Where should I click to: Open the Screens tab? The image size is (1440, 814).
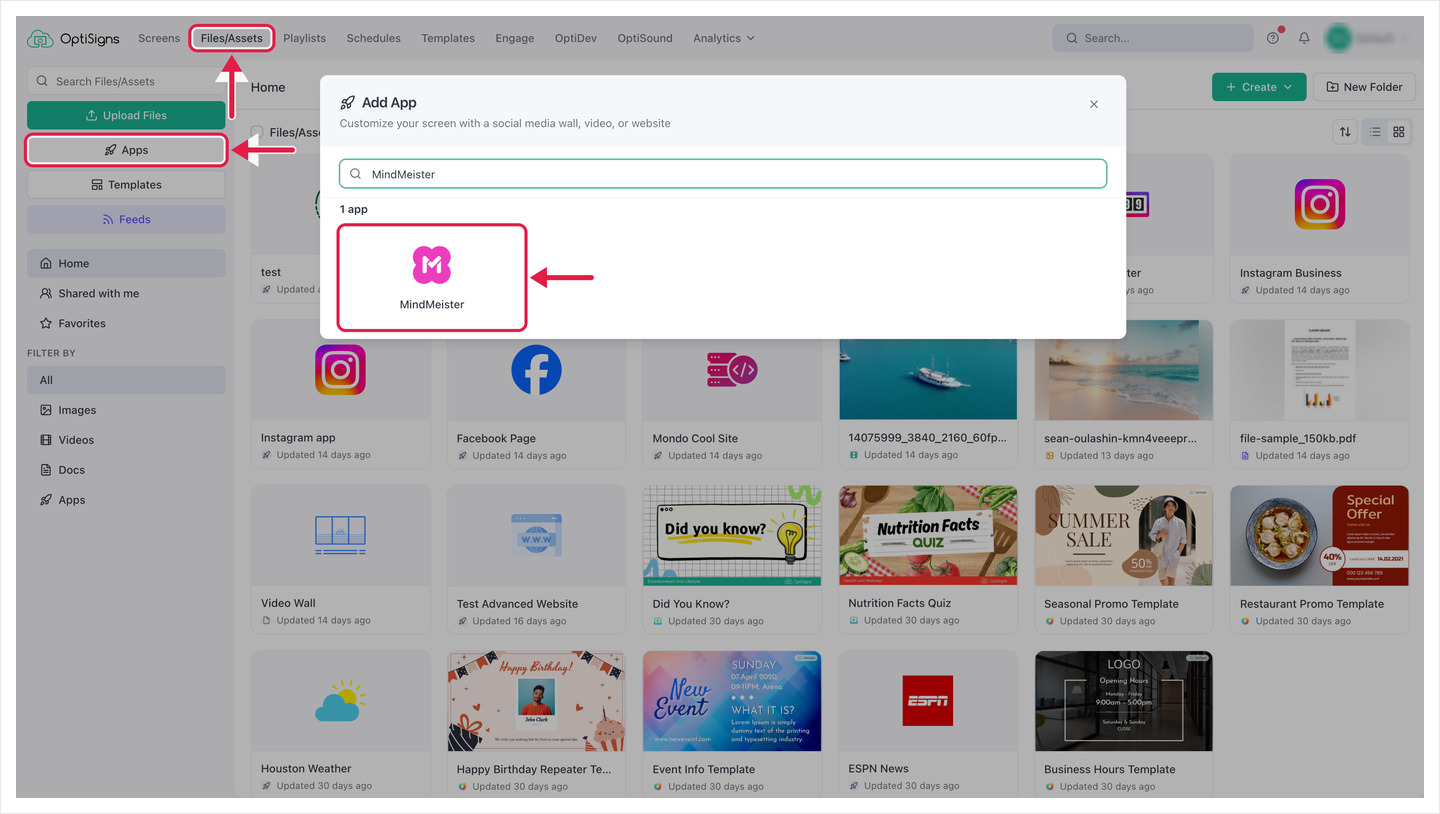coord(159,38)
